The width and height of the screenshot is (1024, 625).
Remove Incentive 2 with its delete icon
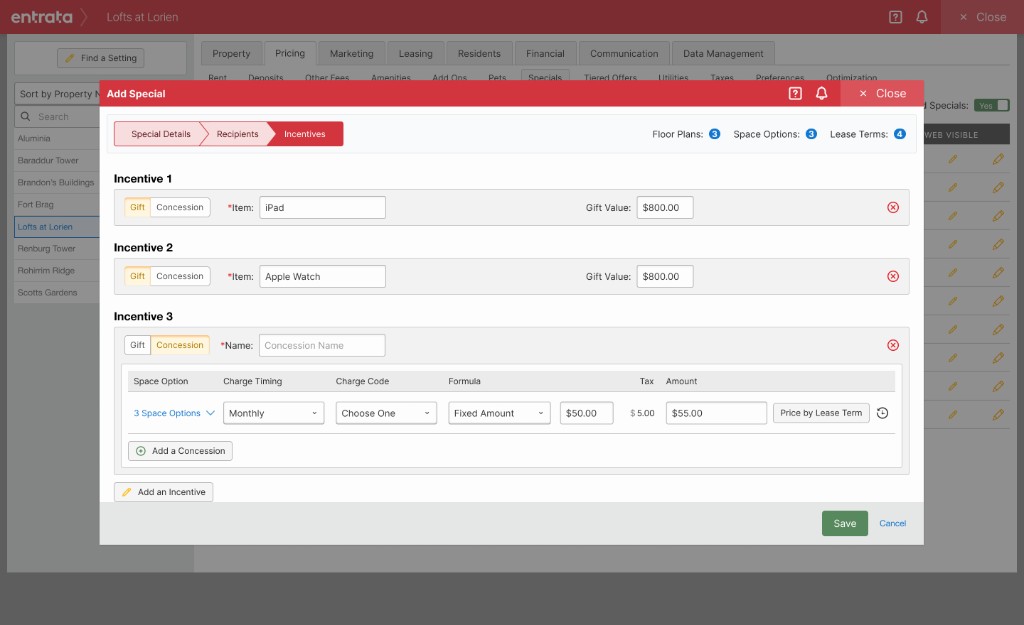tap(893, 276)
